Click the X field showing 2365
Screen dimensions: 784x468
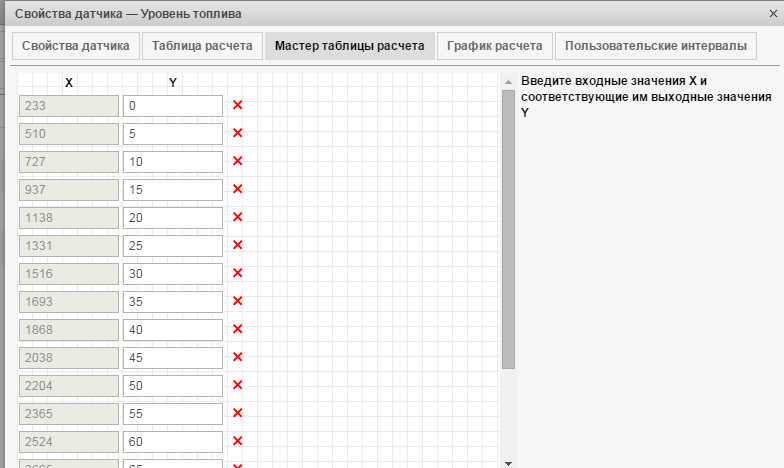click(x=68, y=413)
